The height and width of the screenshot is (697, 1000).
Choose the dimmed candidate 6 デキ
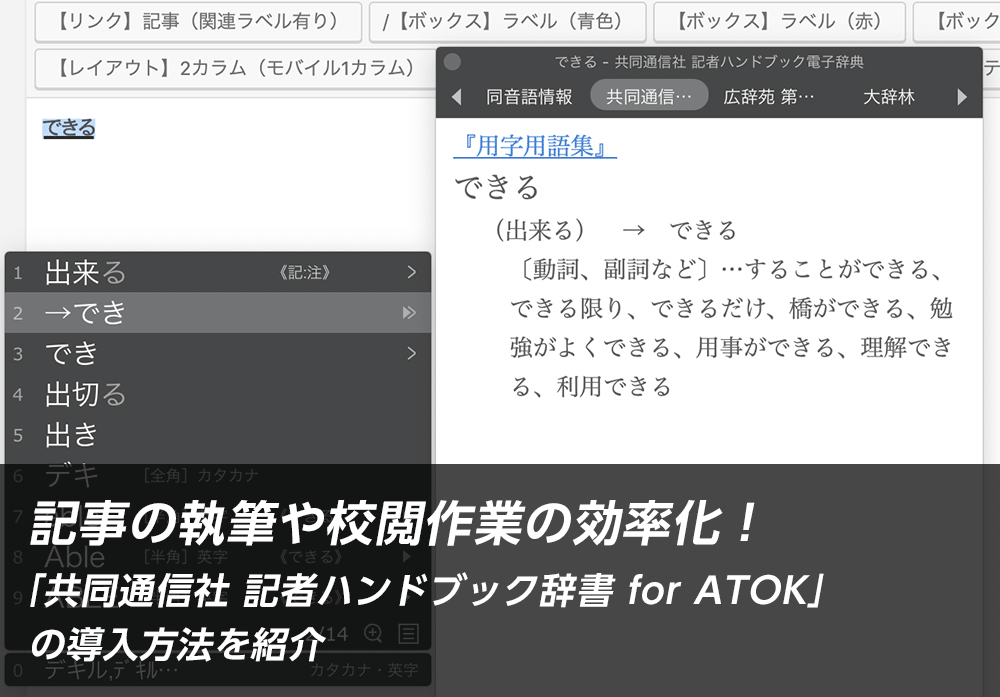click(x=218, y=475)
